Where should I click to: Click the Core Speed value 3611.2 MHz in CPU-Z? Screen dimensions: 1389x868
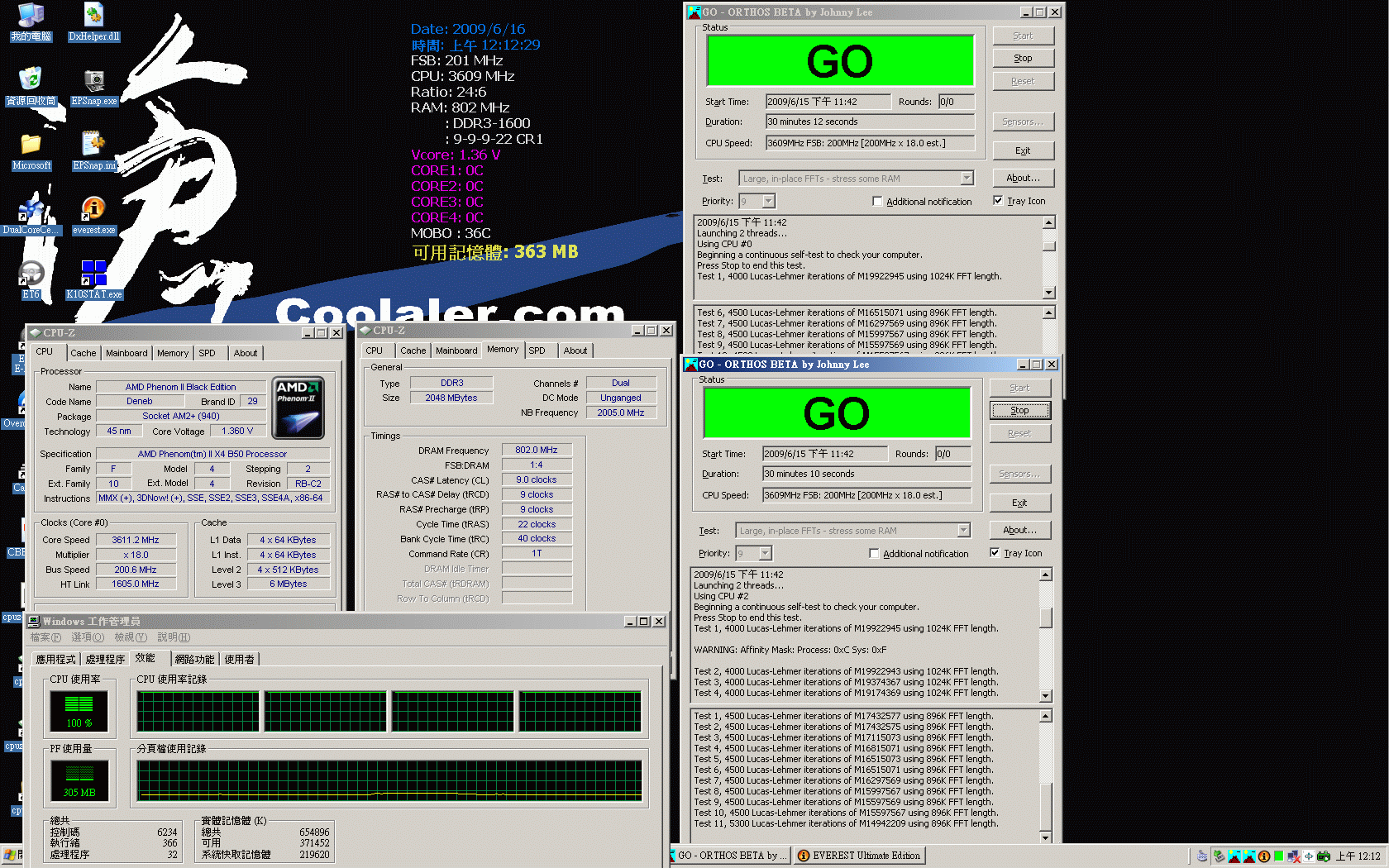(136, 540)
